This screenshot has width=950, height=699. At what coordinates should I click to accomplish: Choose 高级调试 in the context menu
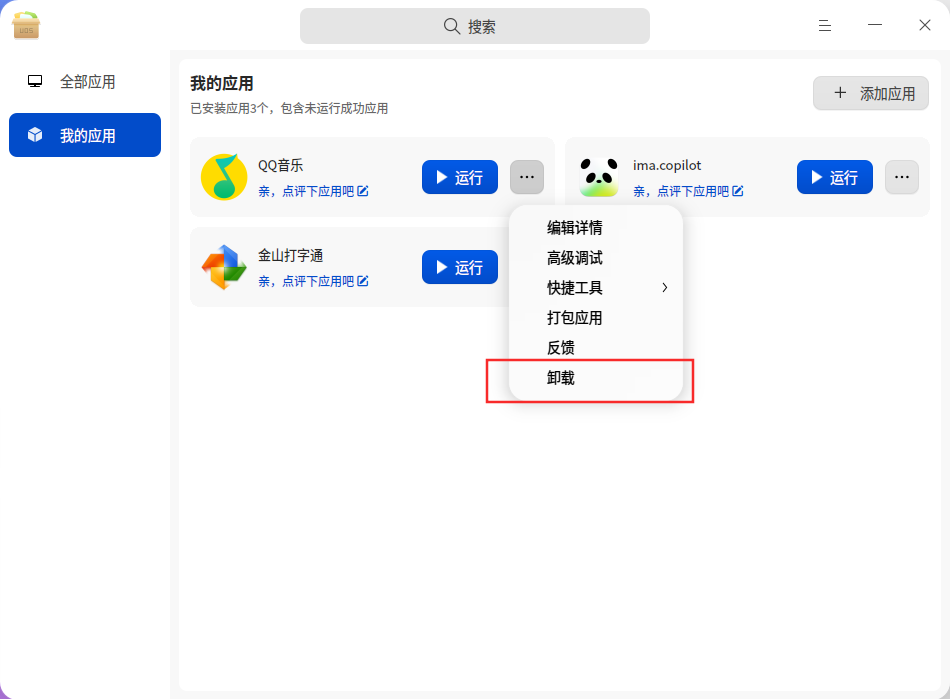596,258
